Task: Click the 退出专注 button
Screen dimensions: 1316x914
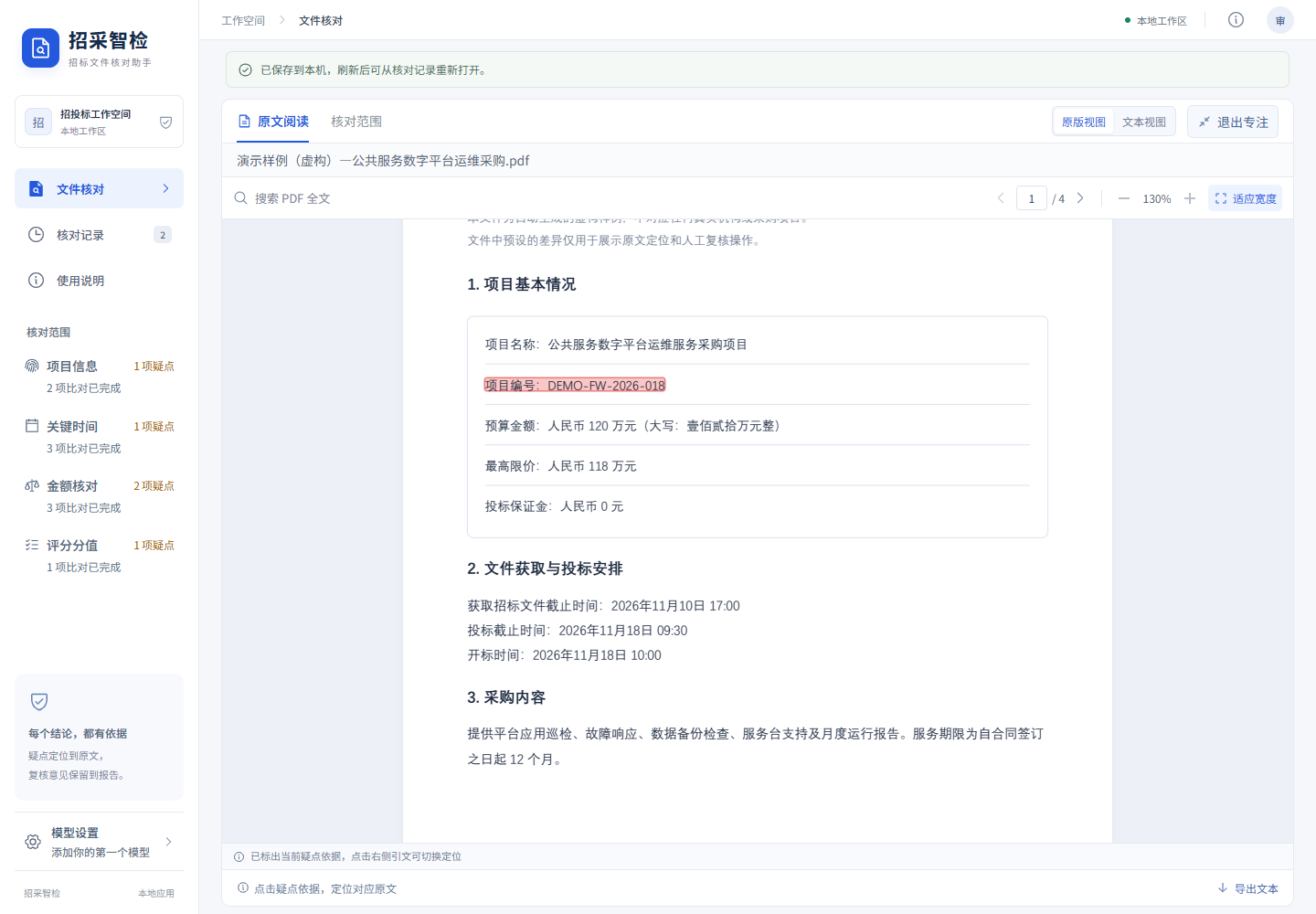Action: (1233, 122)
